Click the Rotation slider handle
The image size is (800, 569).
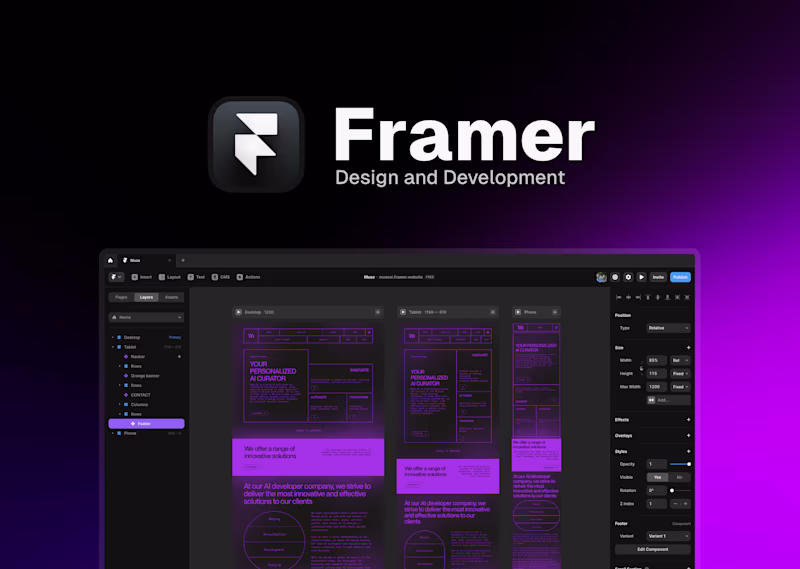[672, 490]
